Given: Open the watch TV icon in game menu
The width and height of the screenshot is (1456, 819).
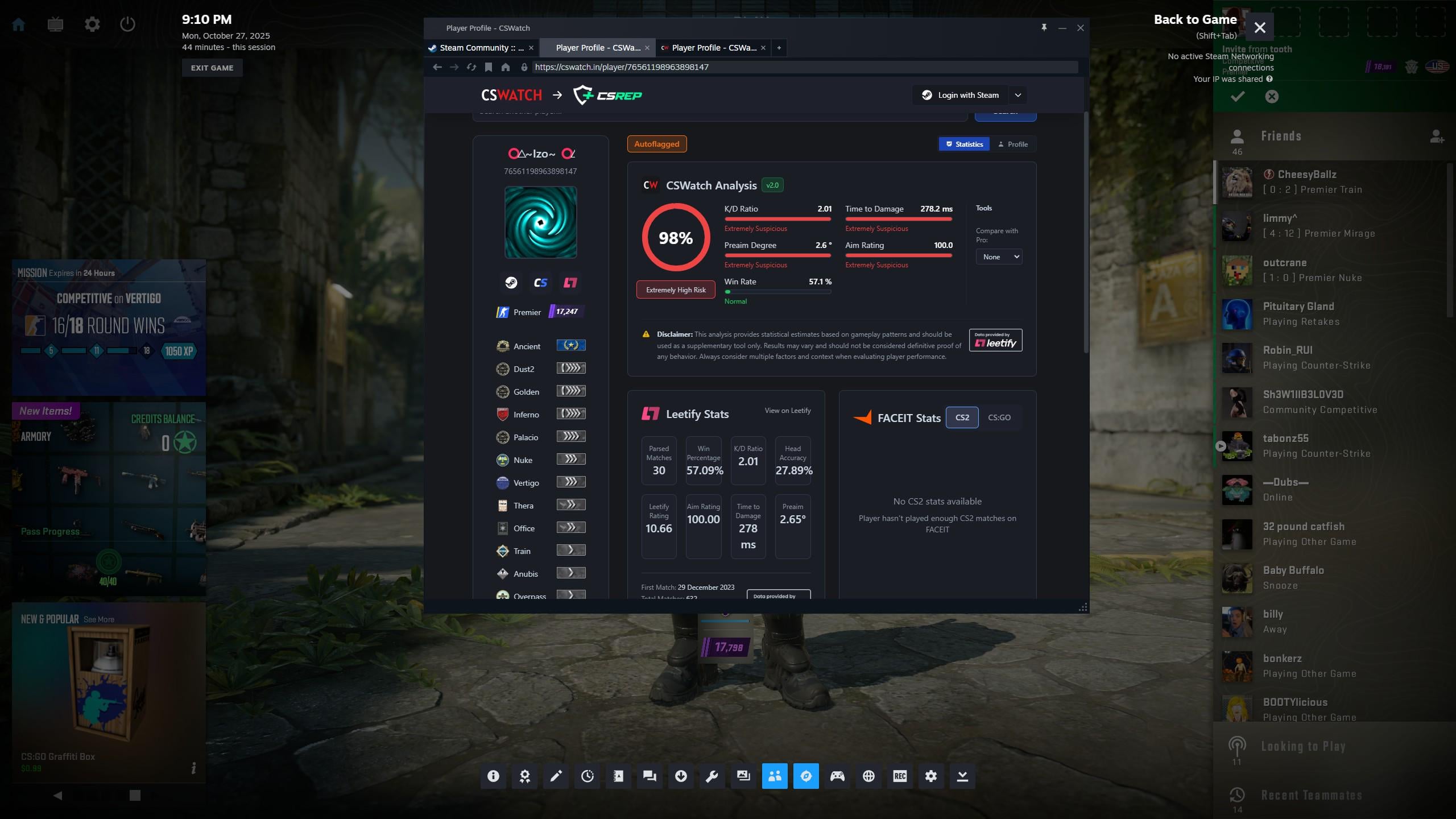Looking at the screenshot, I should point(55,24).
